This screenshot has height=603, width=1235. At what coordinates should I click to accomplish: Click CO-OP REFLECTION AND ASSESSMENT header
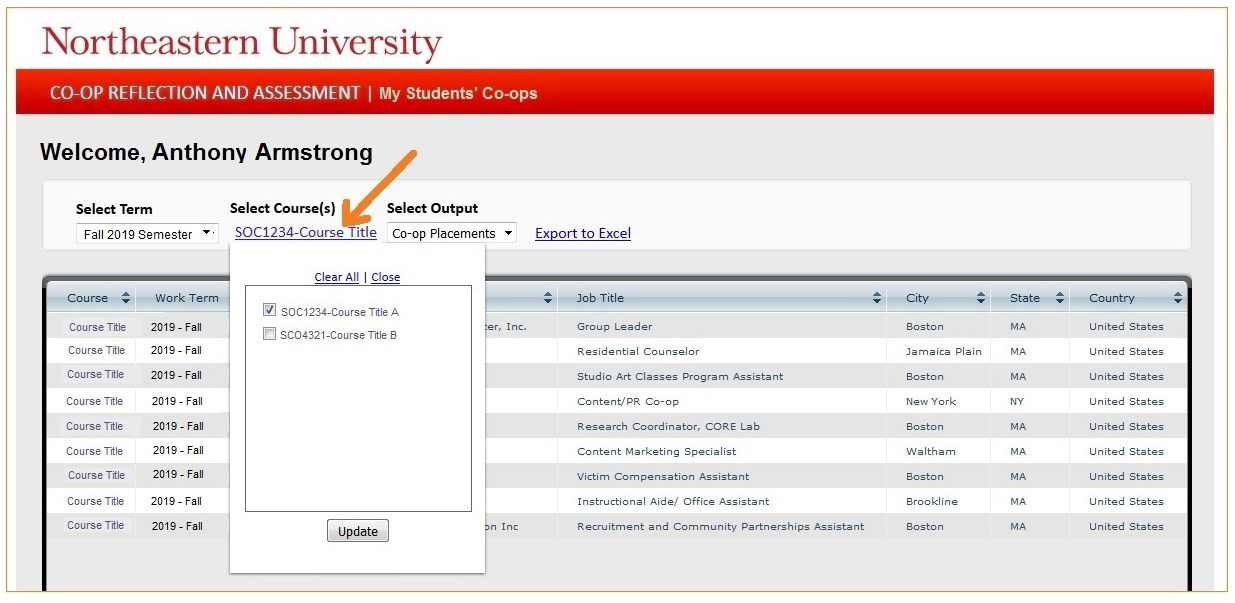pos(205,93)
